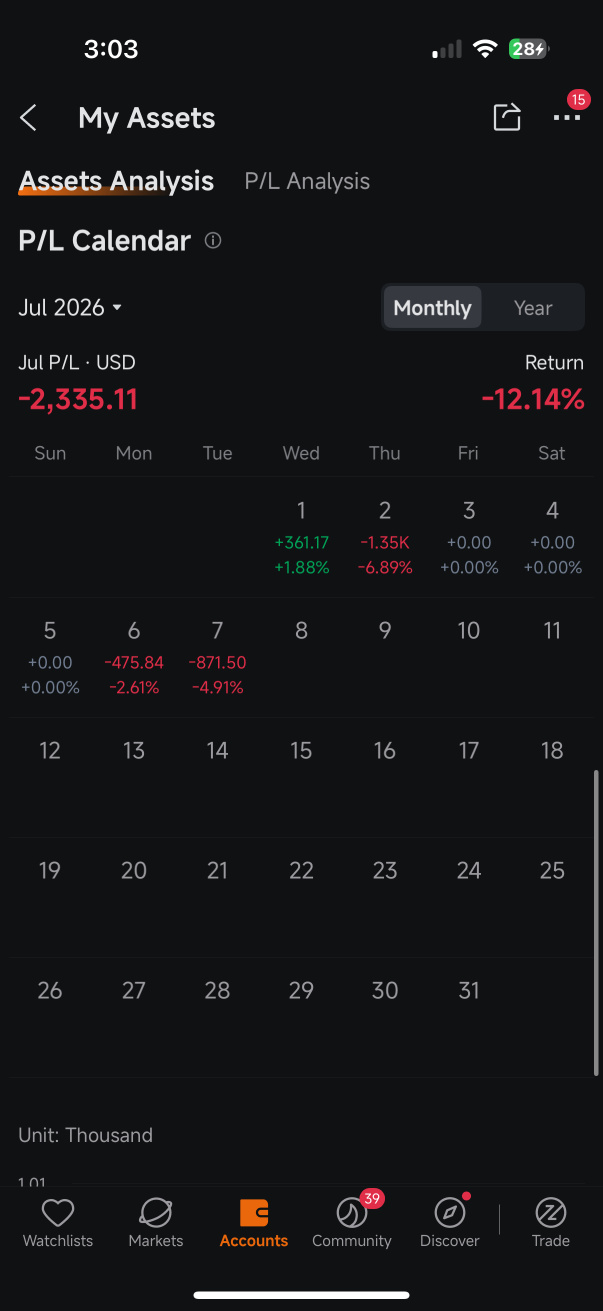The height and width of the screenshot is (1311, 603).
Task: Switch to P/L Analysis tab
Action: (x=307, y=181)
